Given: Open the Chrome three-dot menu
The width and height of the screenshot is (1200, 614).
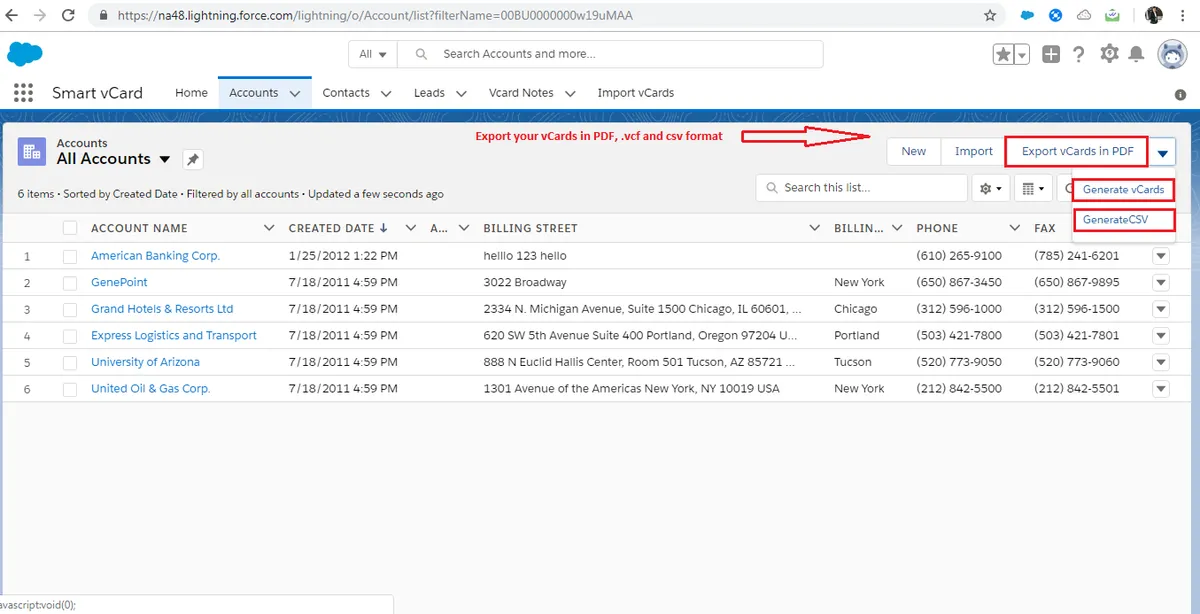Looking at the screenshot, I should click(1182, 16).
